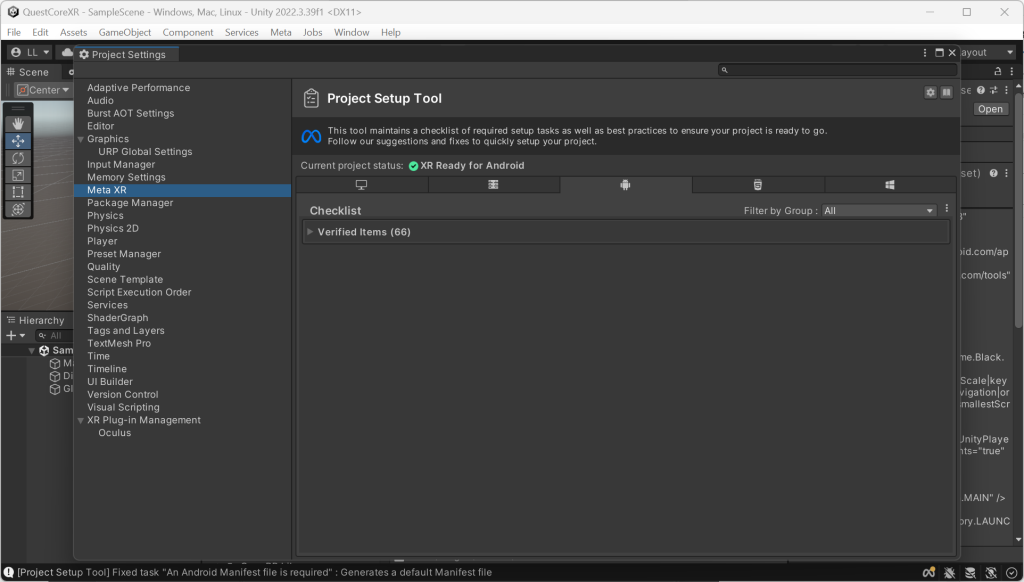Switch to the WebGL HTML5 platform tab

click(758, 185)
